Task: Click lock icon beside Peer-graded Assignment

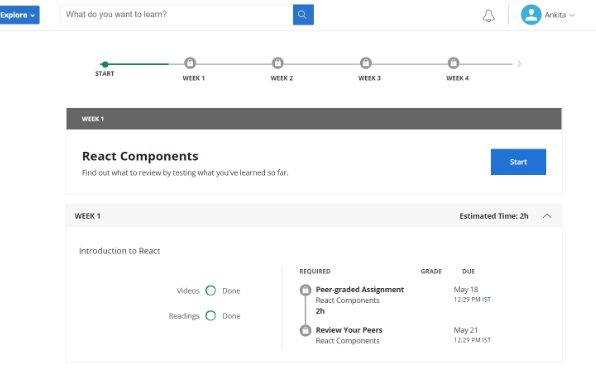Action: 305,290
